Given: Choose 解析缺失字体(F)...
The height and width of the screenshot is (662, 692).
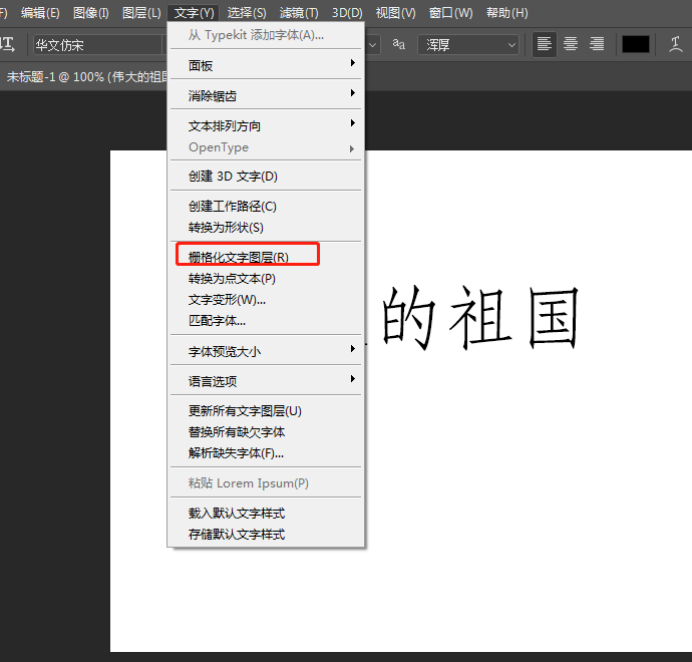Looking at the screenshot, I should 266,453.
